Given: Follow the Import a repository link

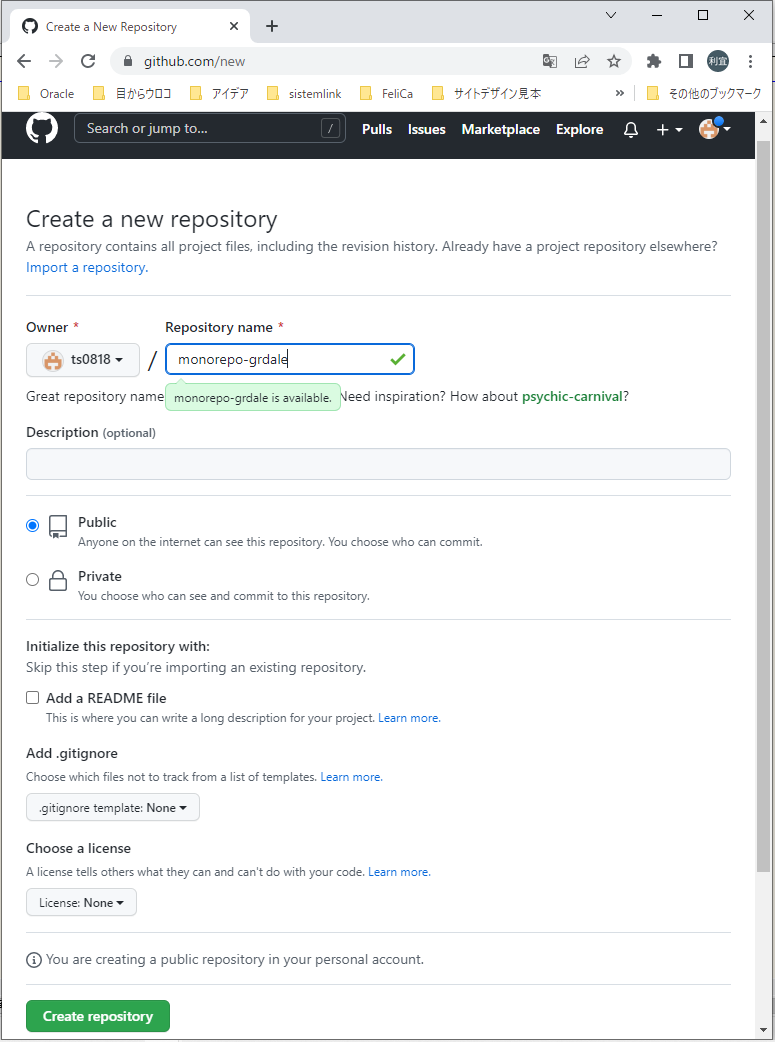Looking at the screenshot, I should [85, 267].
